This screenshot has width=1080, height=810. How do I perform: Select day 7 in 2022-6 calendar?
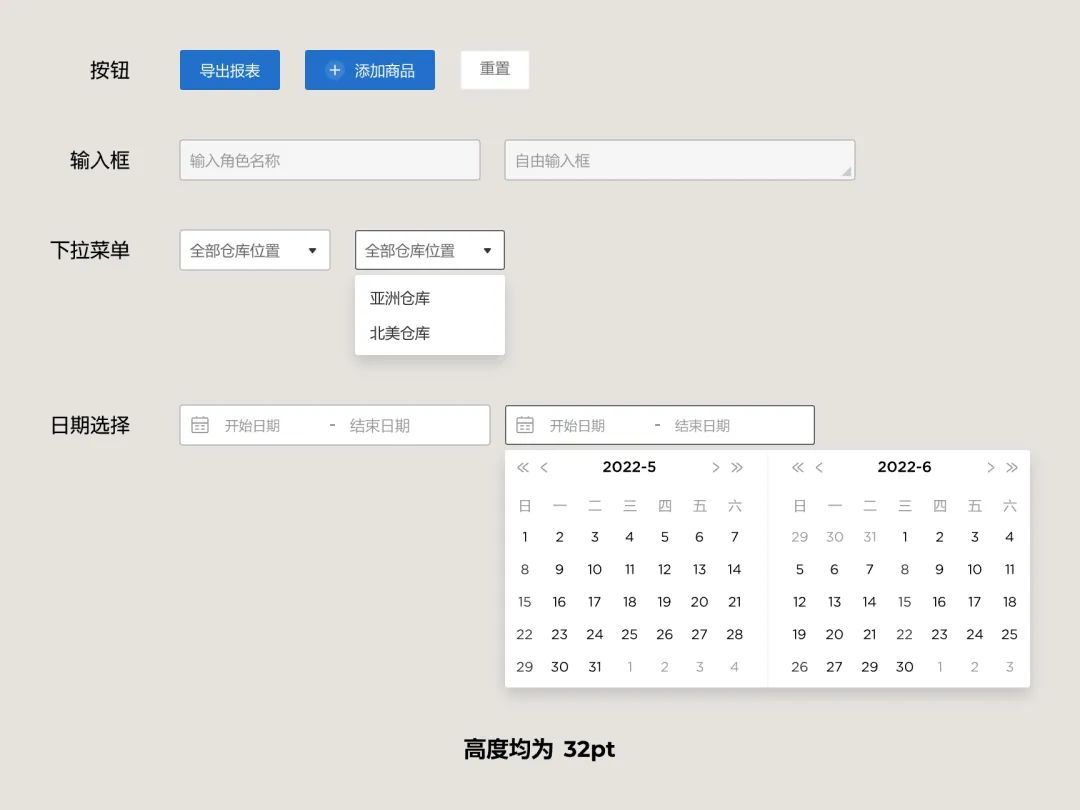click(x=869, y=570)
